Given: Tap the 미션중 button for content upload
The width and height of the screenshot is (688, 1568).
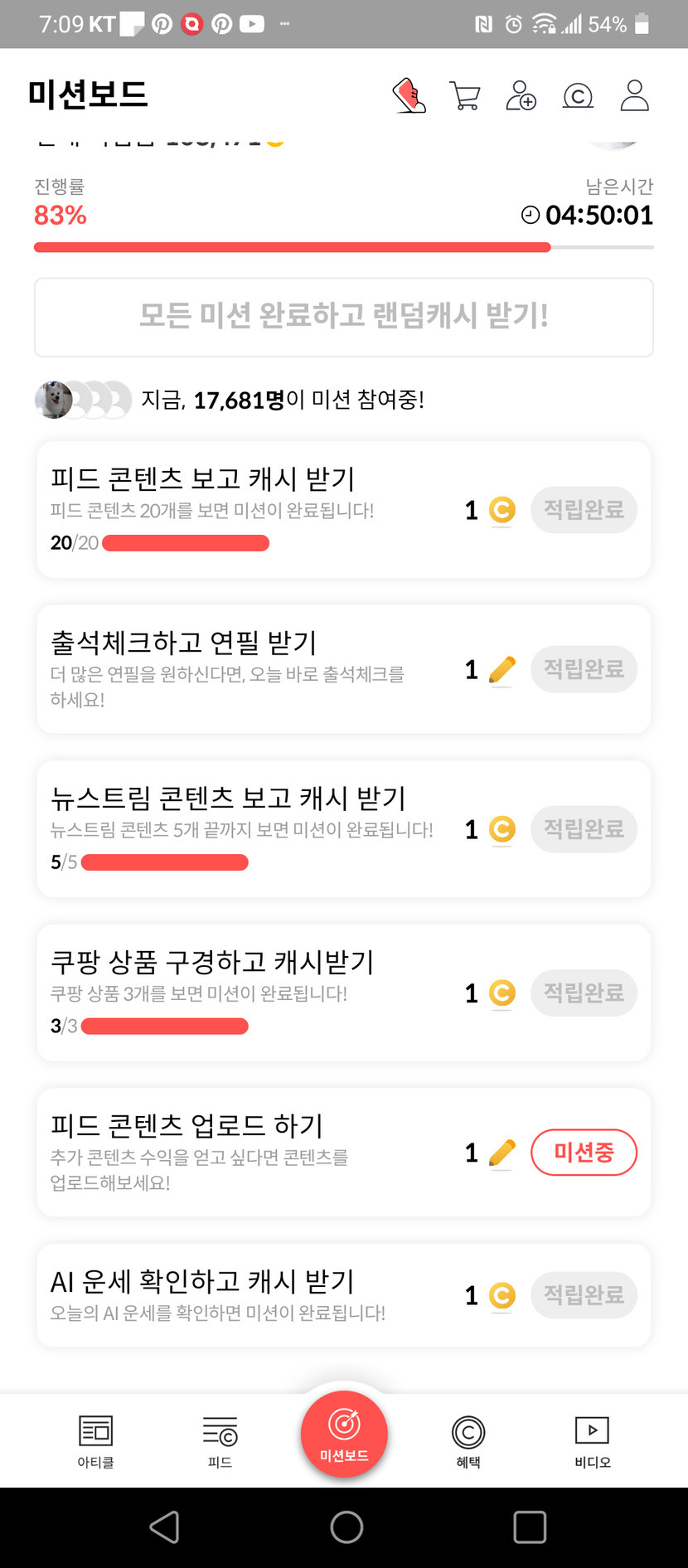Looking at the screenshot, I should coord(584,1152).
